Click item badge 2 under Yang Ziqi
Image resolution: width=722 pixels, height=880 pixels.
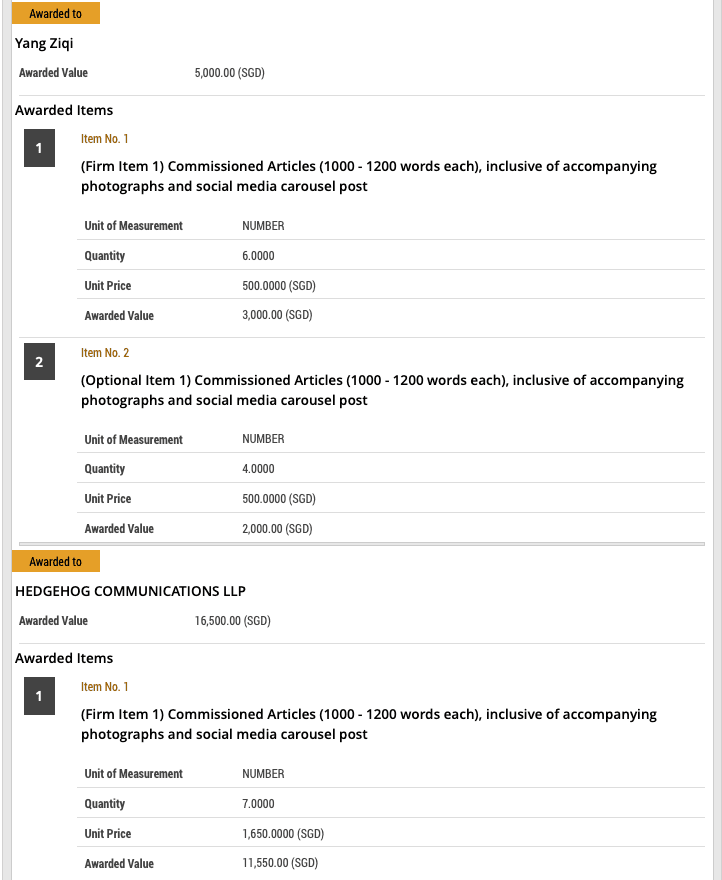click(39, 363)
